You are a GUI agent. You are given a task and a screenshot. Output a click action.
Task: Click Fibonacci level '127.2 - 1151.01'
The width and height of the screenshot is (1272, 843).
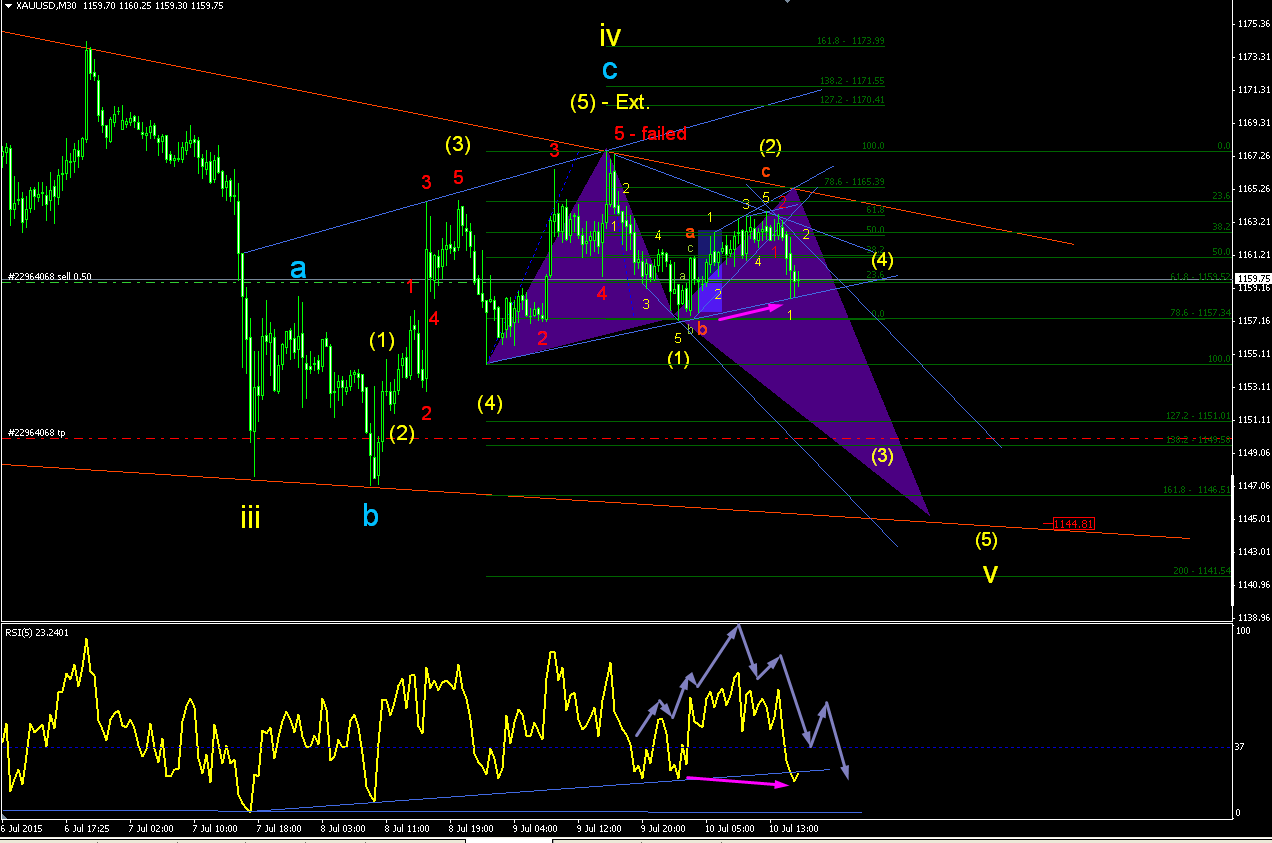point(1197,415)
